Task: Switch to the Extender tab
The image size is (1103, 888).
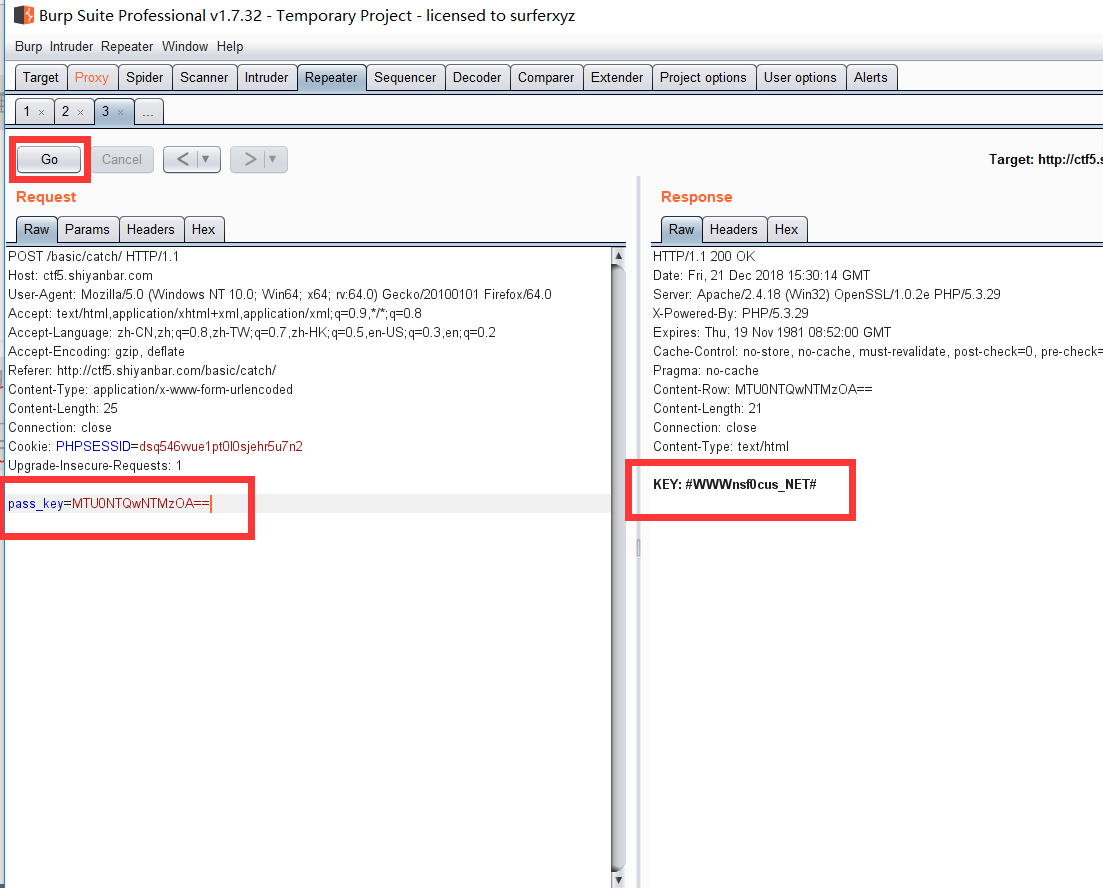Action: pyautogui.click(x=617, y=77)
